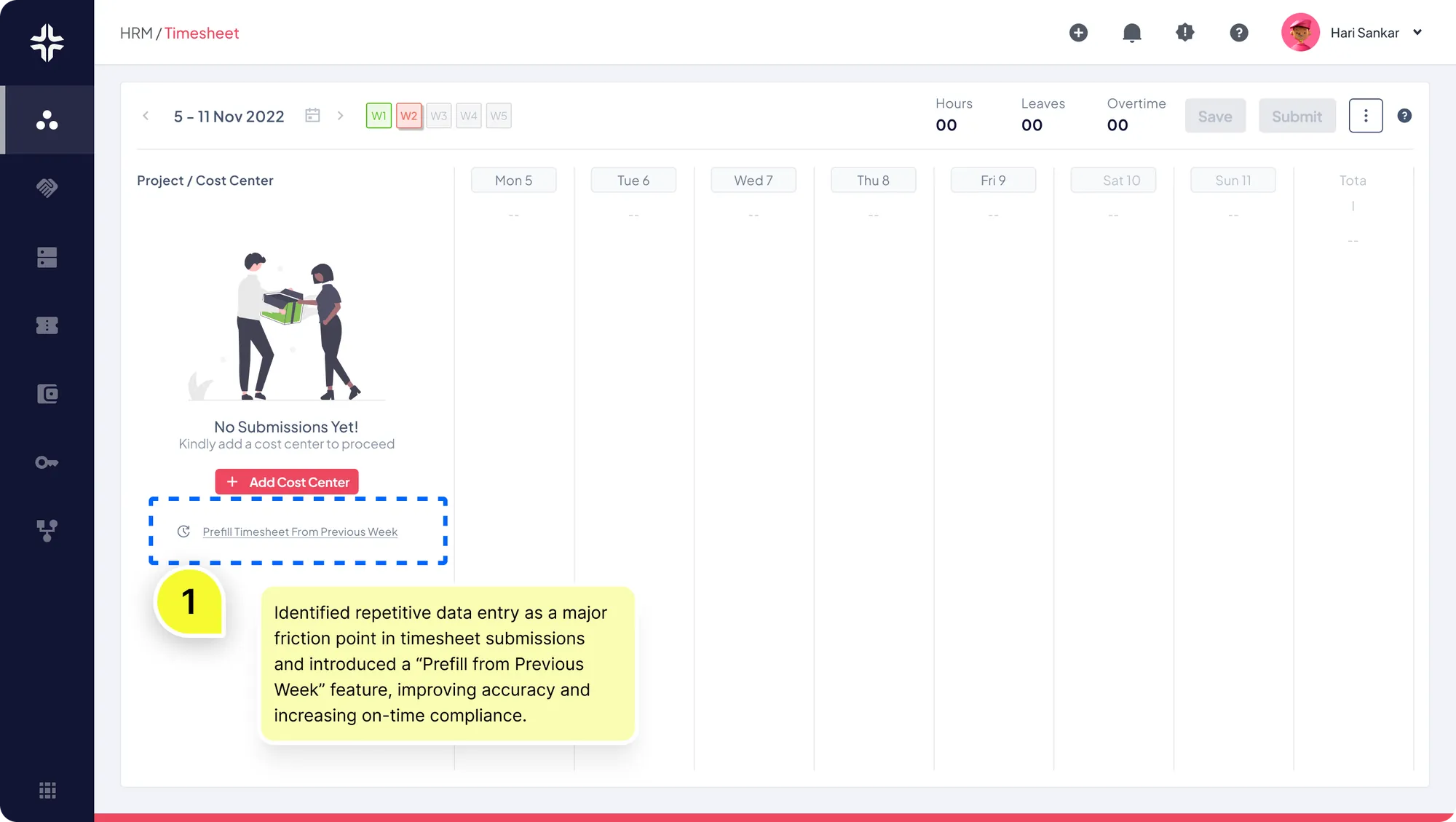Go to previous week arrow
Image resolution: width=1456 pixels, height=822 pixels.
146,116
